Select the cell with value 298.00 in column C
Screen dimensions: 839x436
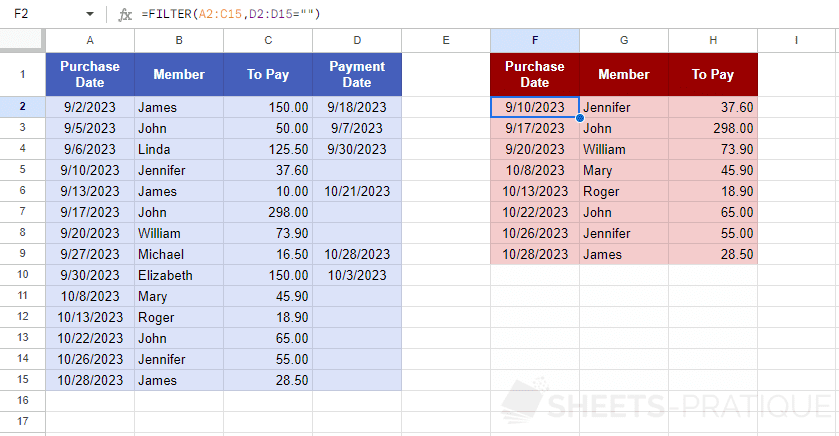click(268, 212)
